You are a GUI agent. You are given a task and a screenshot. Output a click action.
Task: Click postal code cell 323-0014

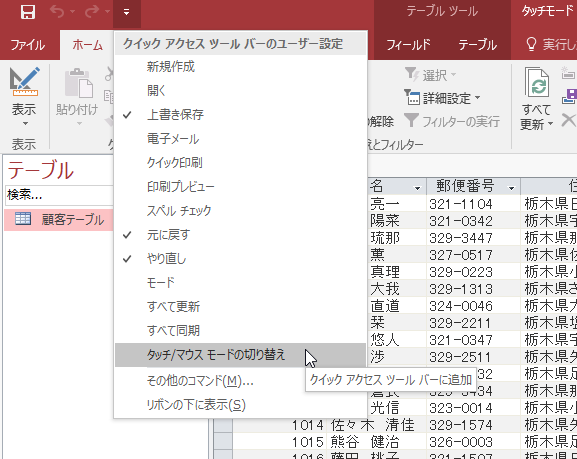(x=473, y=407)
